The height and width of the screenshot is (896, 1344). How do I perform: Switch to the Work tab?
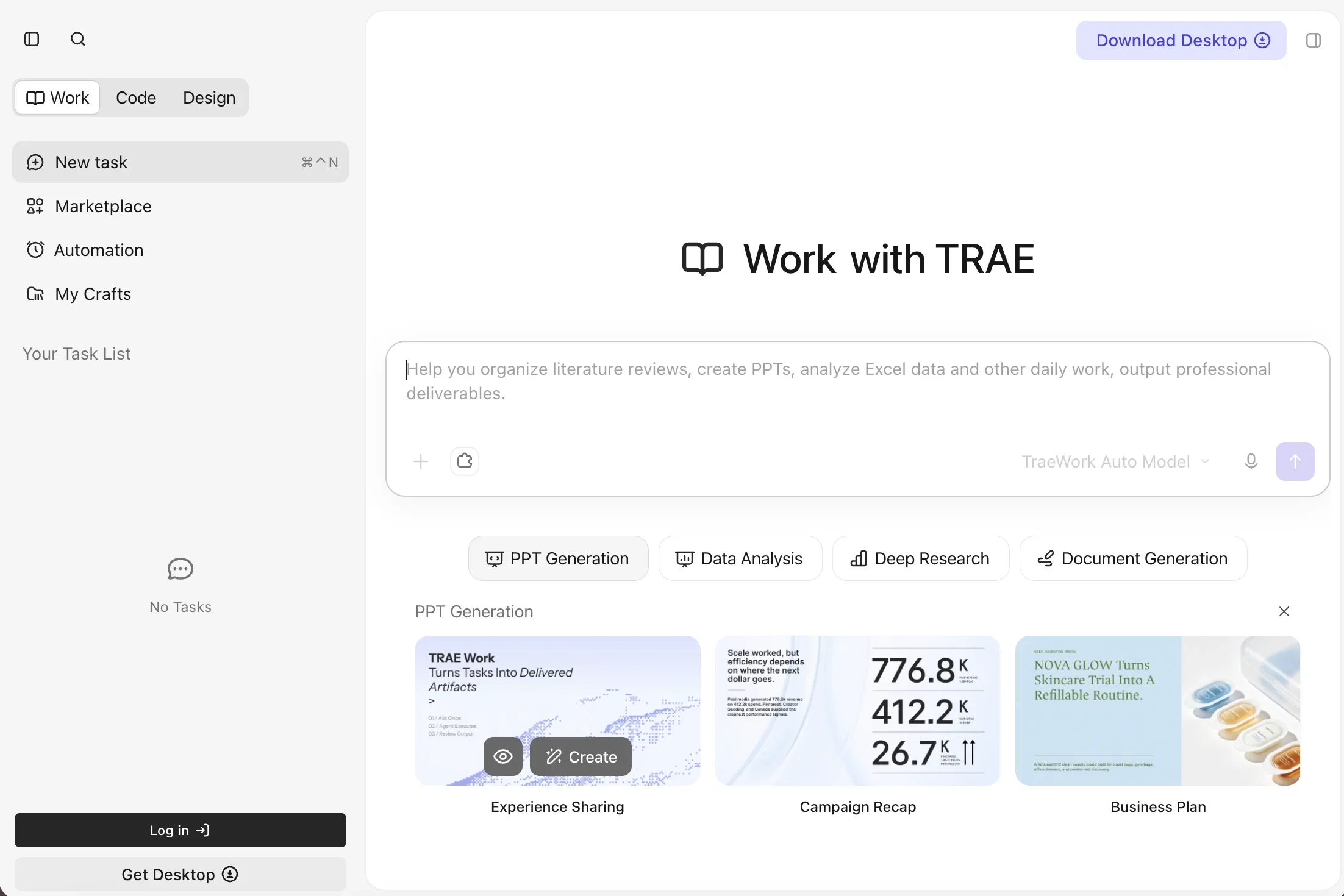pyautogui.click(x=57, y=98)
